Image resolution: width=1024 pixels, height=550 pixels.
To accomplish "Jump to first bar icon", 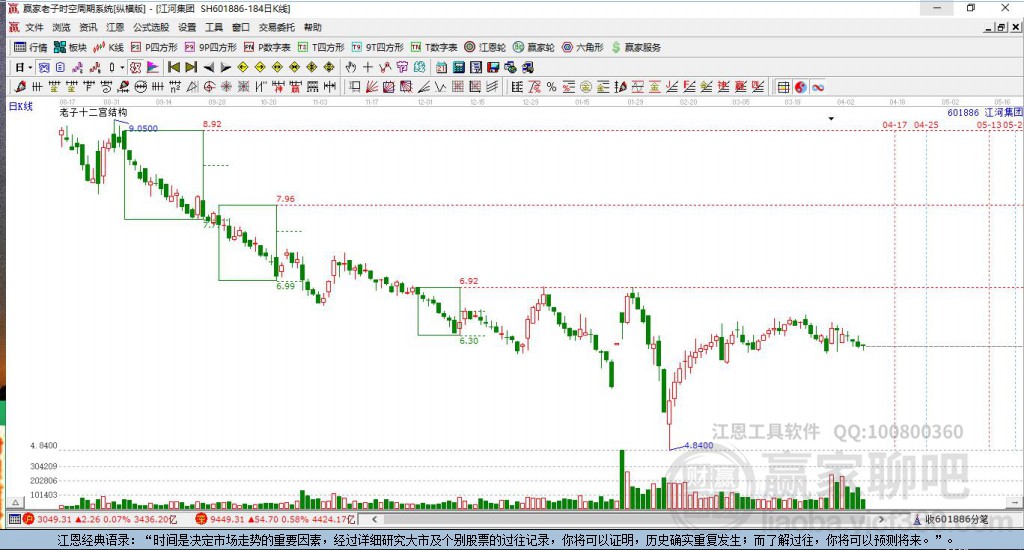I will coord(174,67).
